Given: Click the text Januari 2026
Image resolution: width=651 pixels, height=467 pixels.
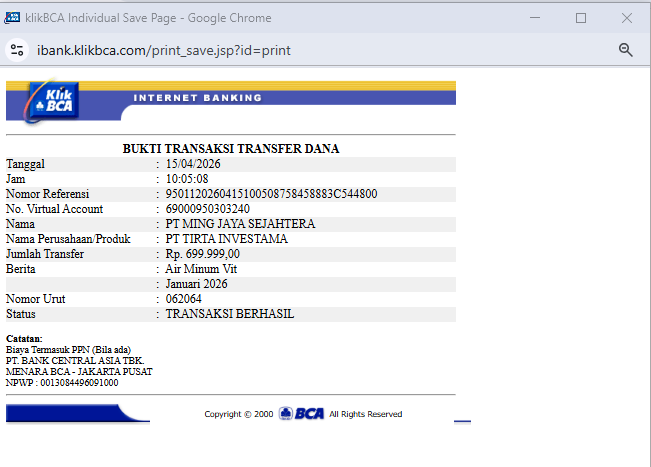Looking at the screenshot, I should [196, 284].
